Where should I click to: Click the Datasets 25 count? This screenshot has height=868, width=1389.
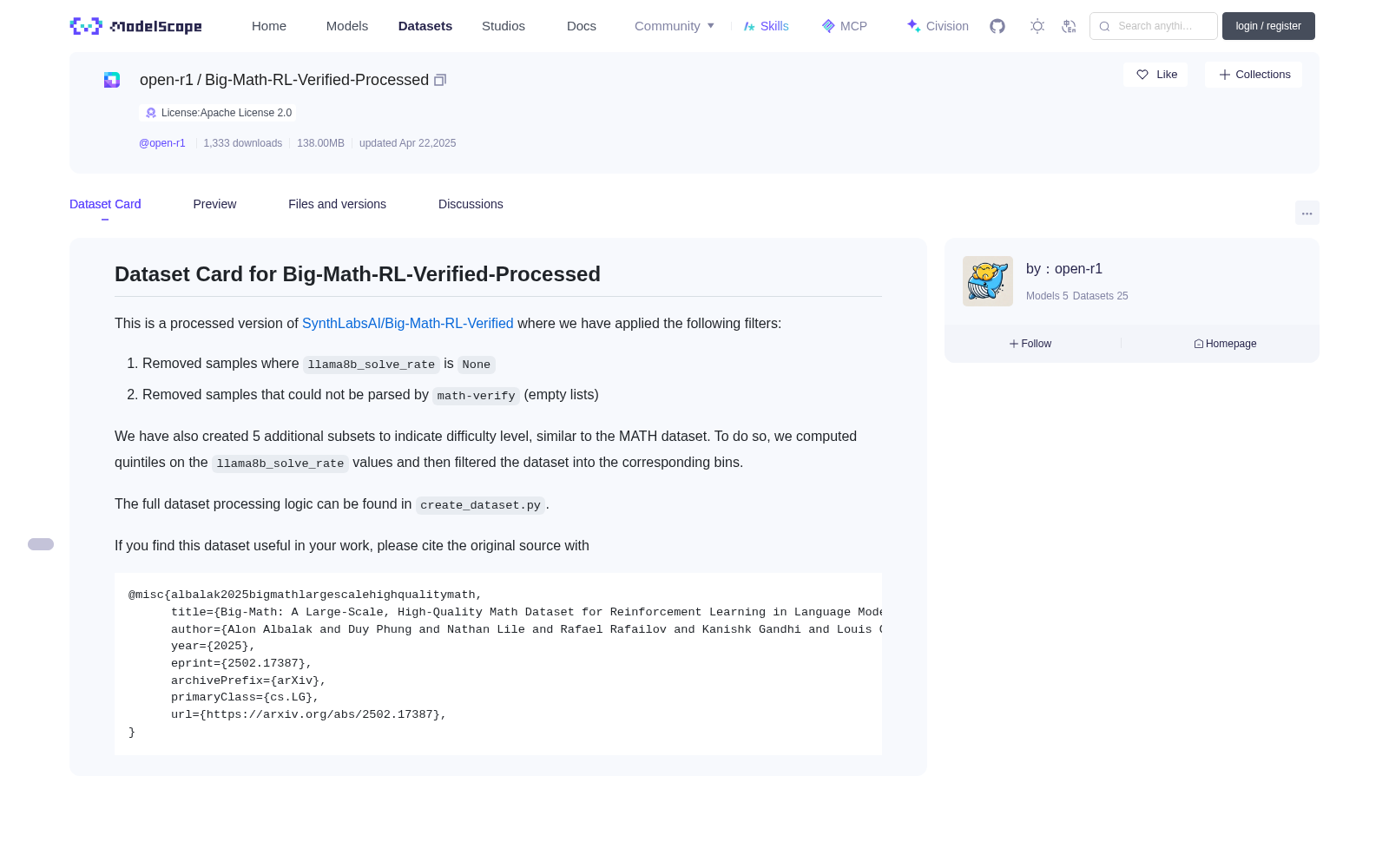pyautogui.click(x=1101, y=296)
